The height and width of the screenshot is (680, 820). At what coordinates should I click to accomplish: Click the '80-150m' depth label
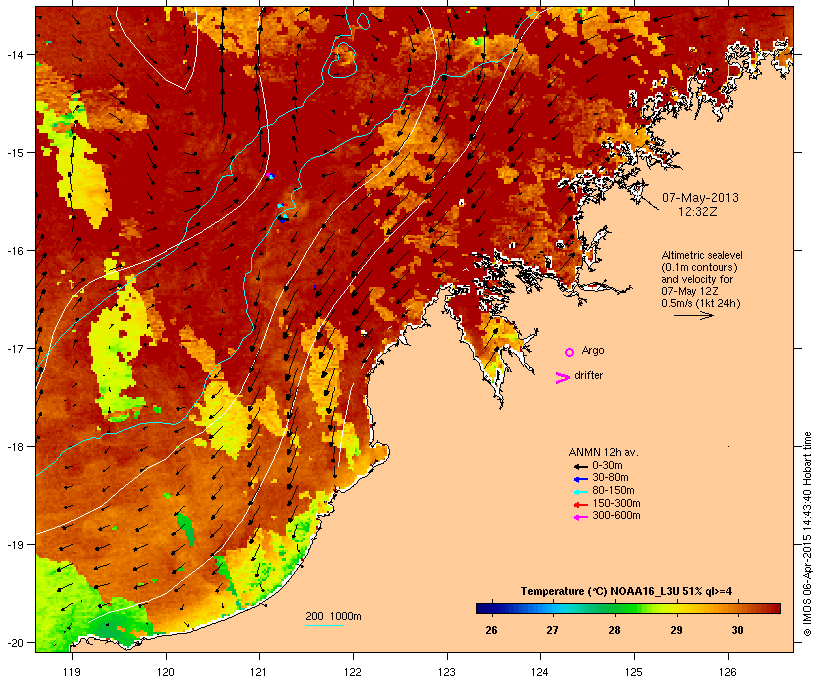point(613,491)
